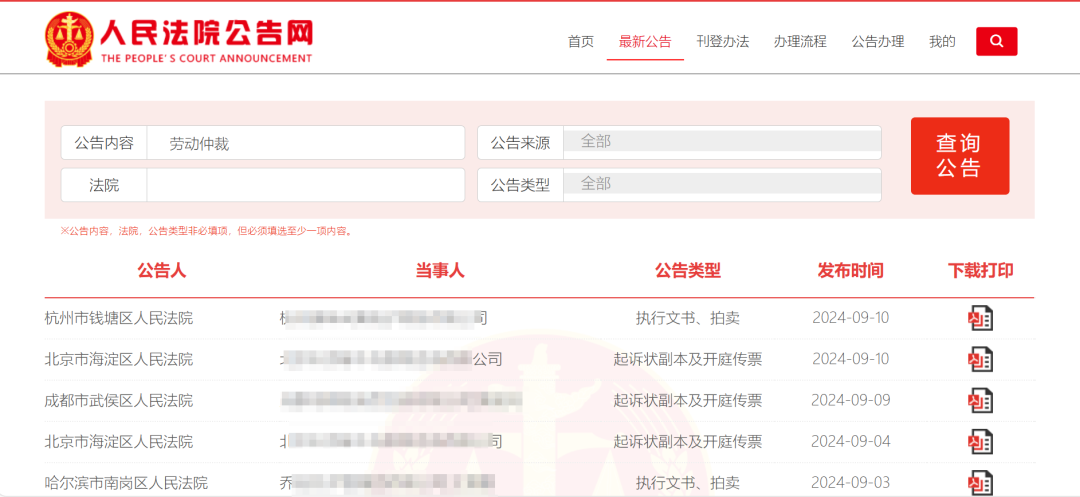Download PDF for 成都市武侯区人民法院 row
Screen dimensions: 1080x497
980,401
